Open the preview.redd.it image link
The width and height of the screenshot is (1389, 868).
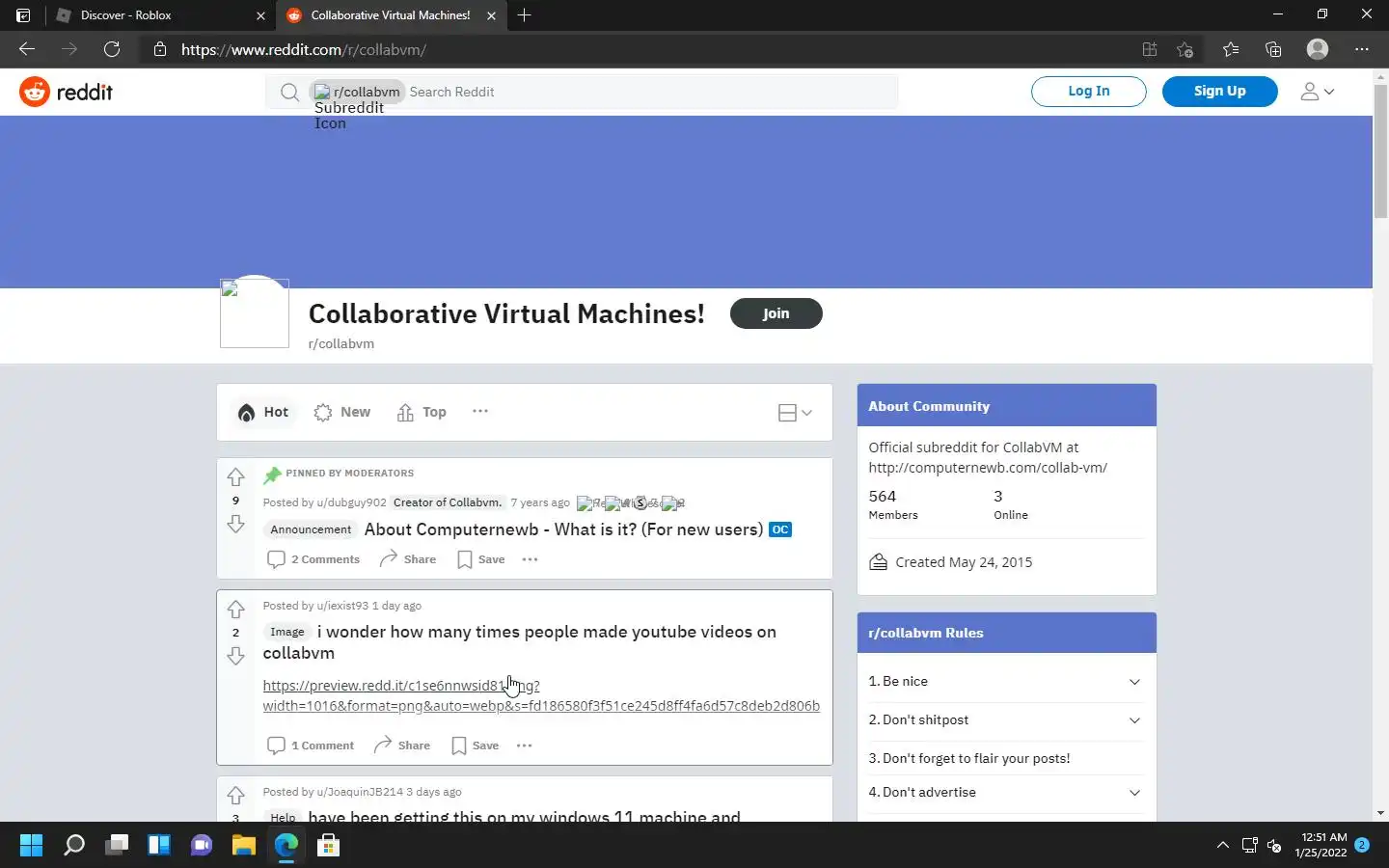click(541, 695)
